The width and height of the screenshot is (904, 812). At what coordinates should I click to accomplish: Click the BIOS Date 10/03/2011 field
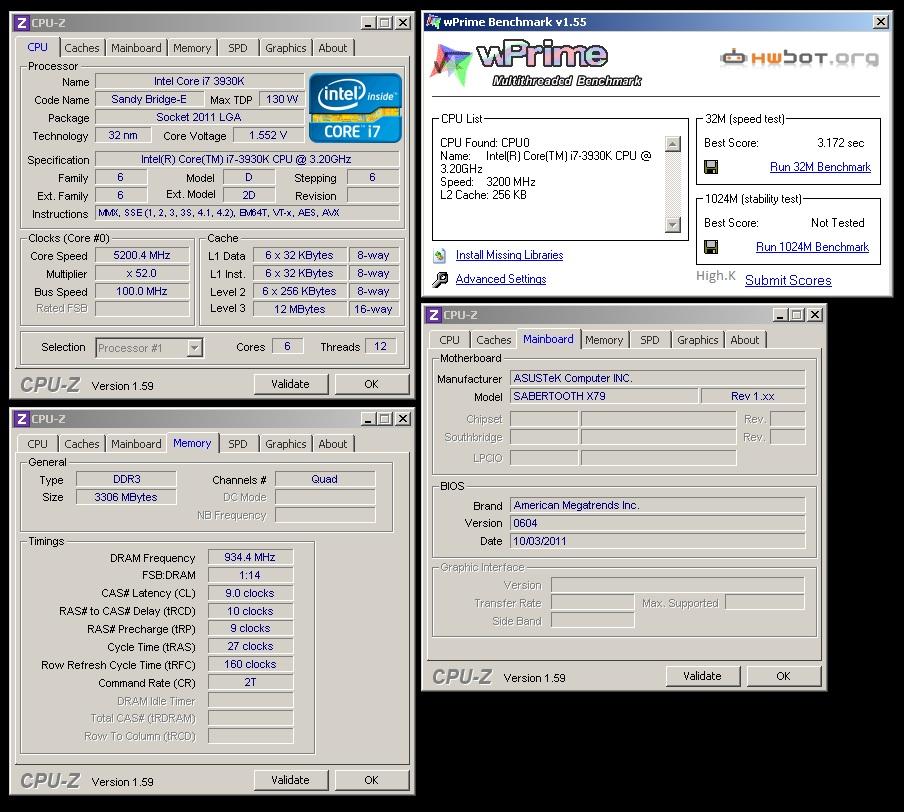click(x=658, y=541)
